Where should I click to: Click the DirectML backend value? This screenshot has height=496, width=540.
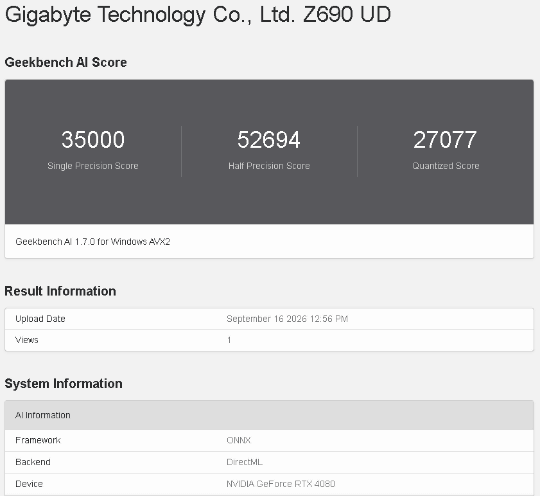point(245,462)
